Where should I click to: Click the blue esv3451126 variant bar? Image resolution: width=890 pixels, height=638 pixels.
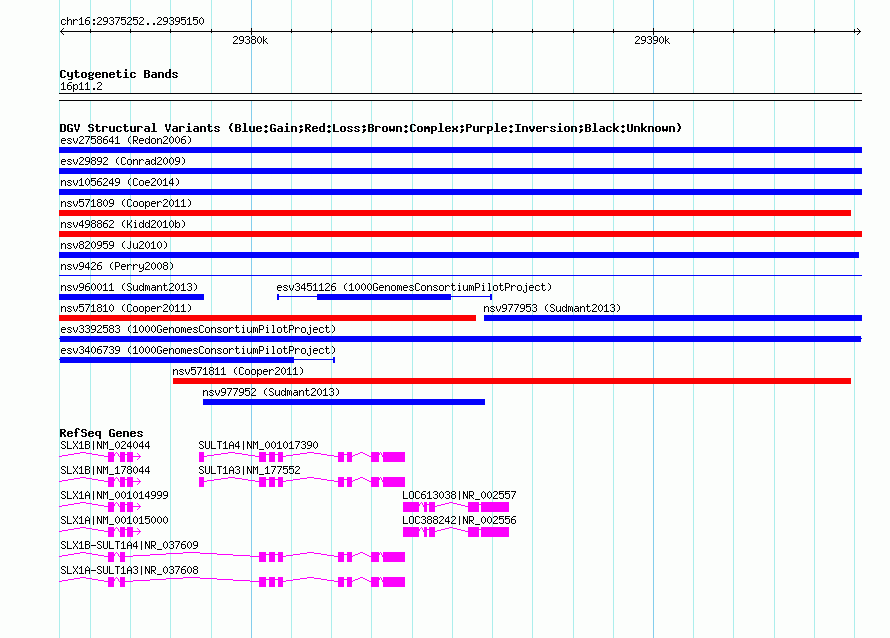(384, 297)
